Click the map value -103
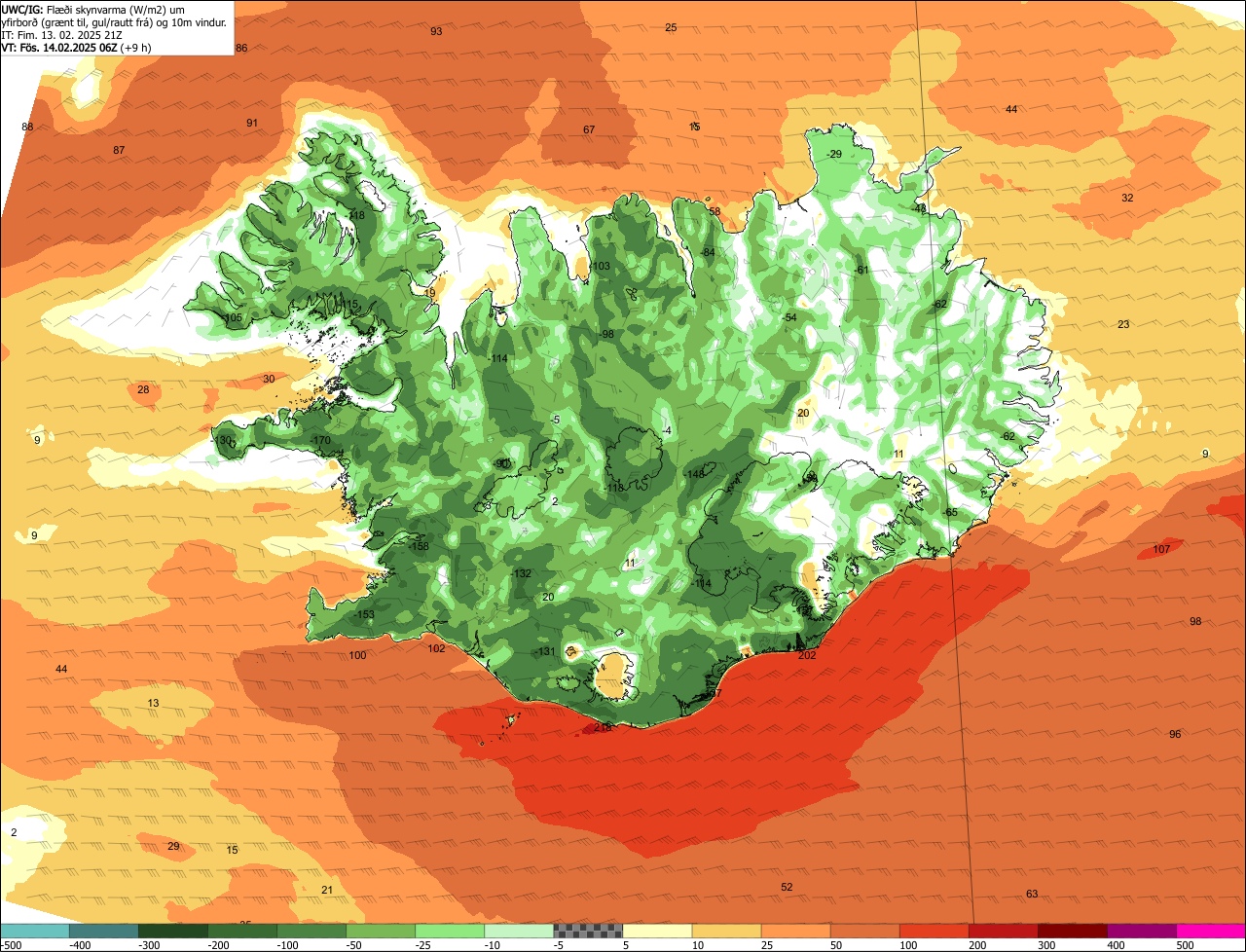This screenshot has height=952, width=1246. (x=600, y=267)
